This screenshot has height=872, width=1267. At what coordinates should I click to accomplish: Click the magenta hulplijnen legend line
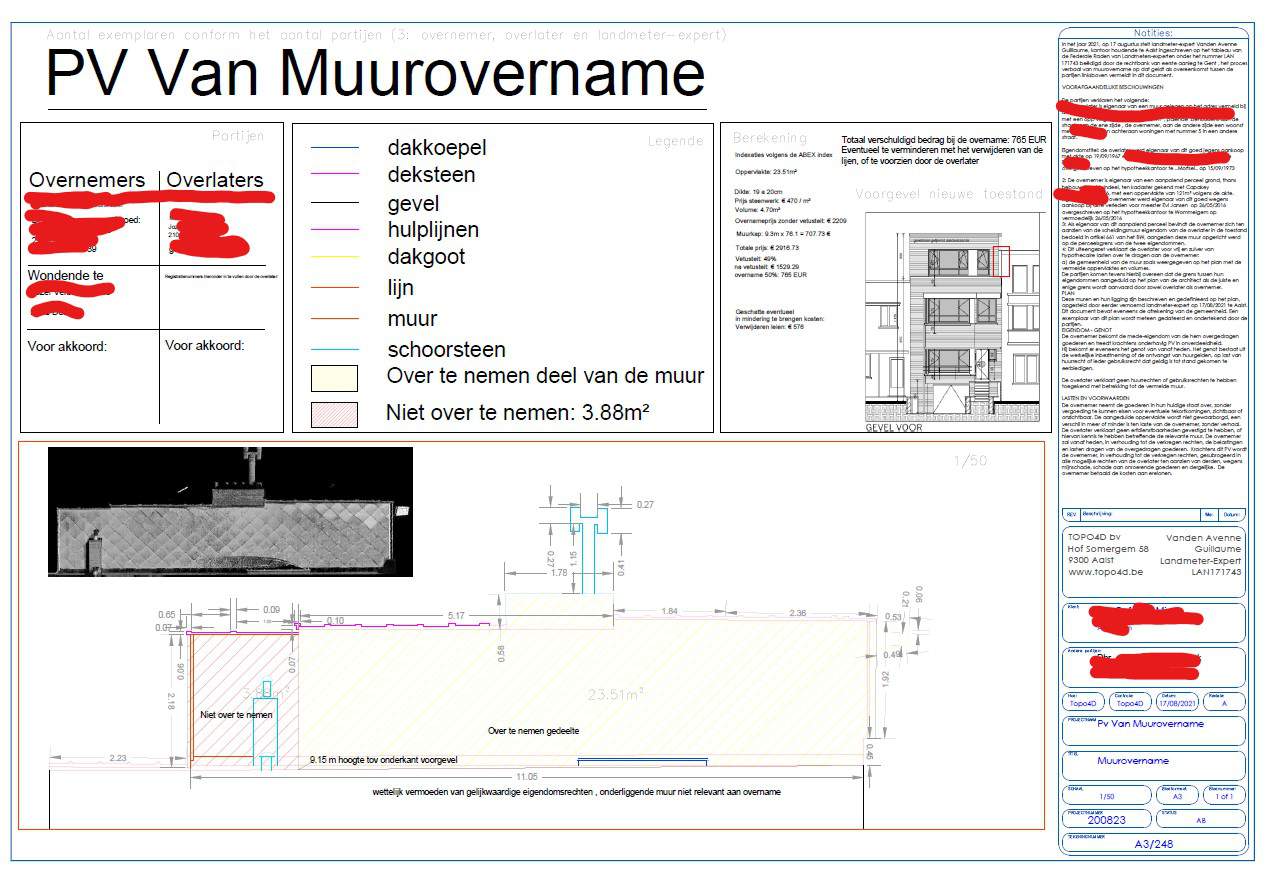coord(334,230)
